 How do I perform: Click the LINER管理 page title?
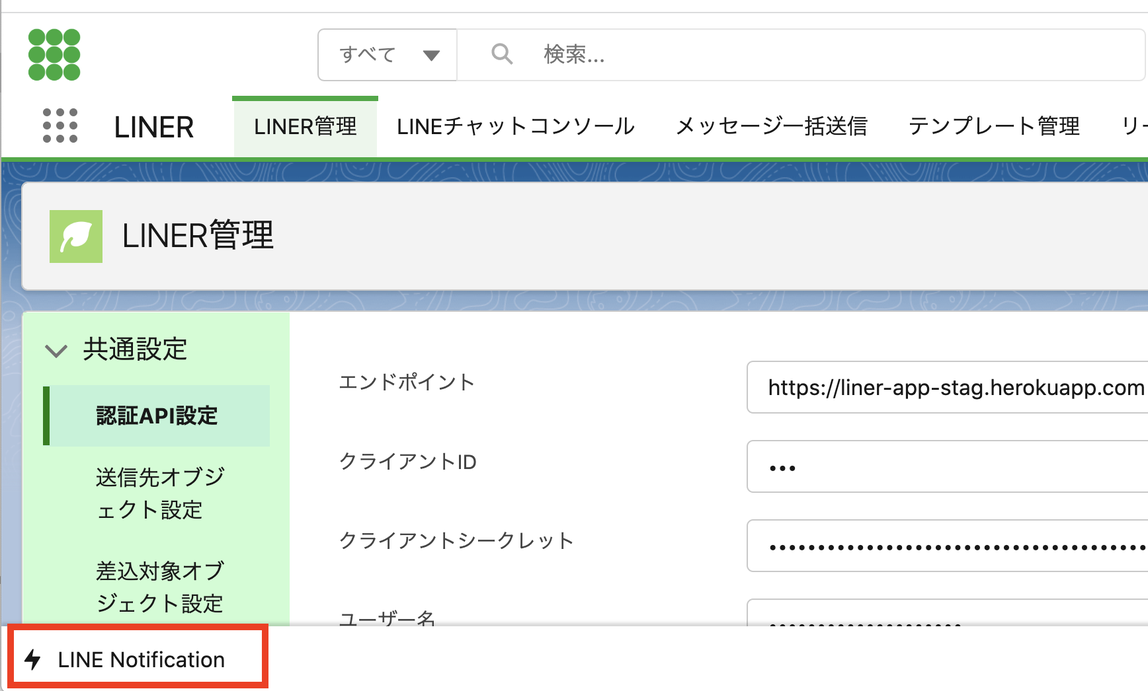198,236
